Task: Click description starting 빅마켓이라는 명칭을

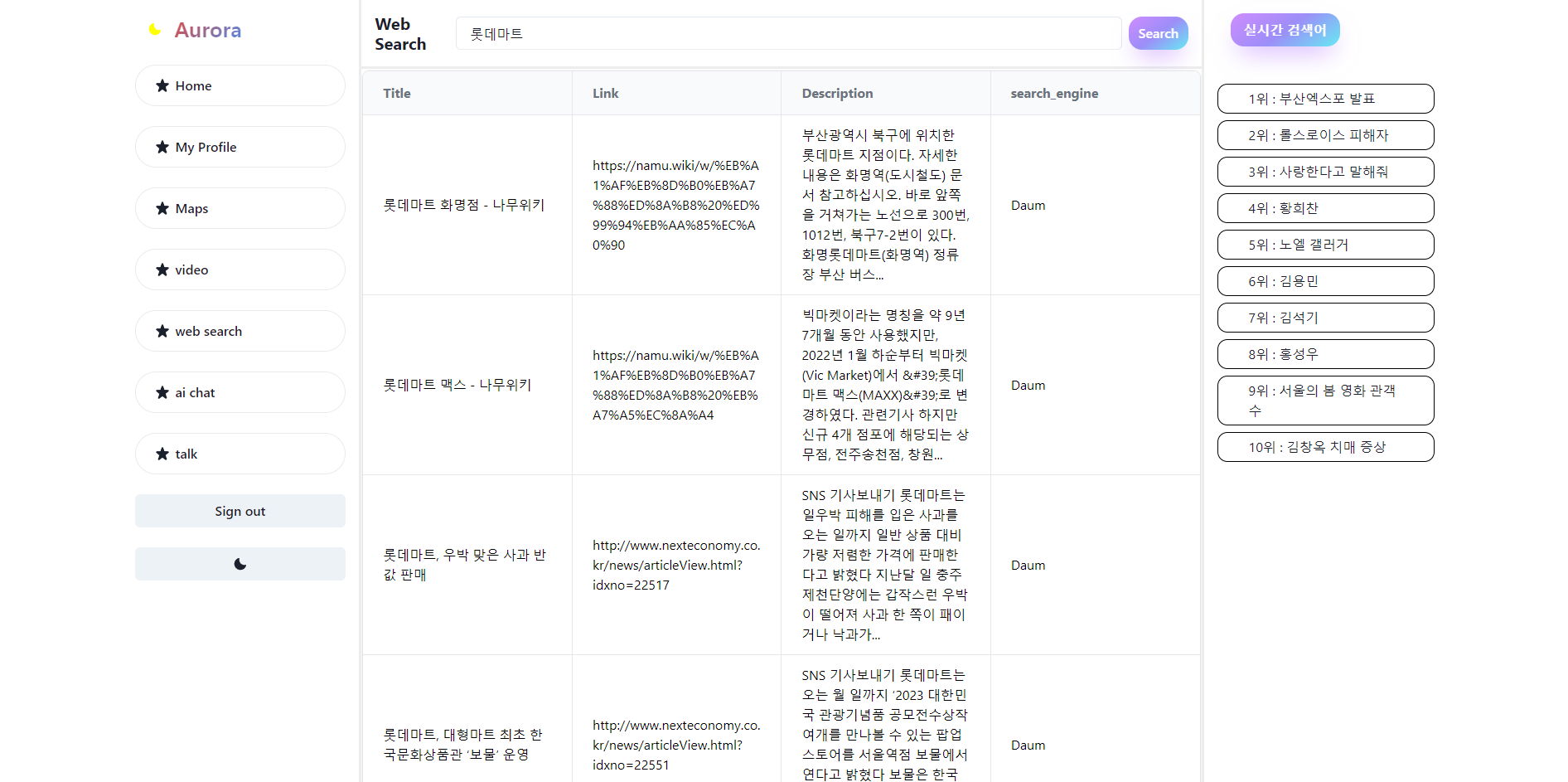Action: click(885, 385)
